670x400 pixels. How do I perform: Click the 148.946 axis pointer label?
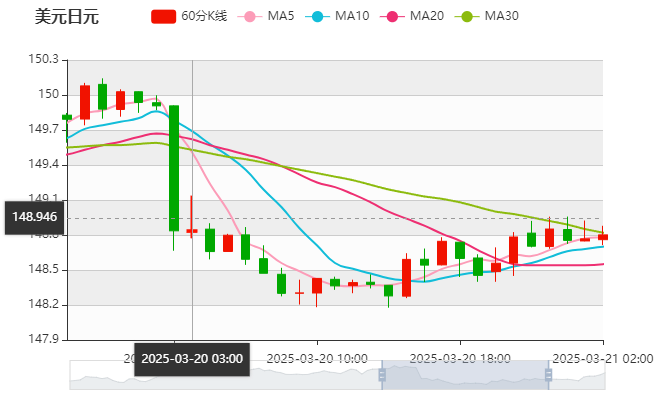click(34, 216)
